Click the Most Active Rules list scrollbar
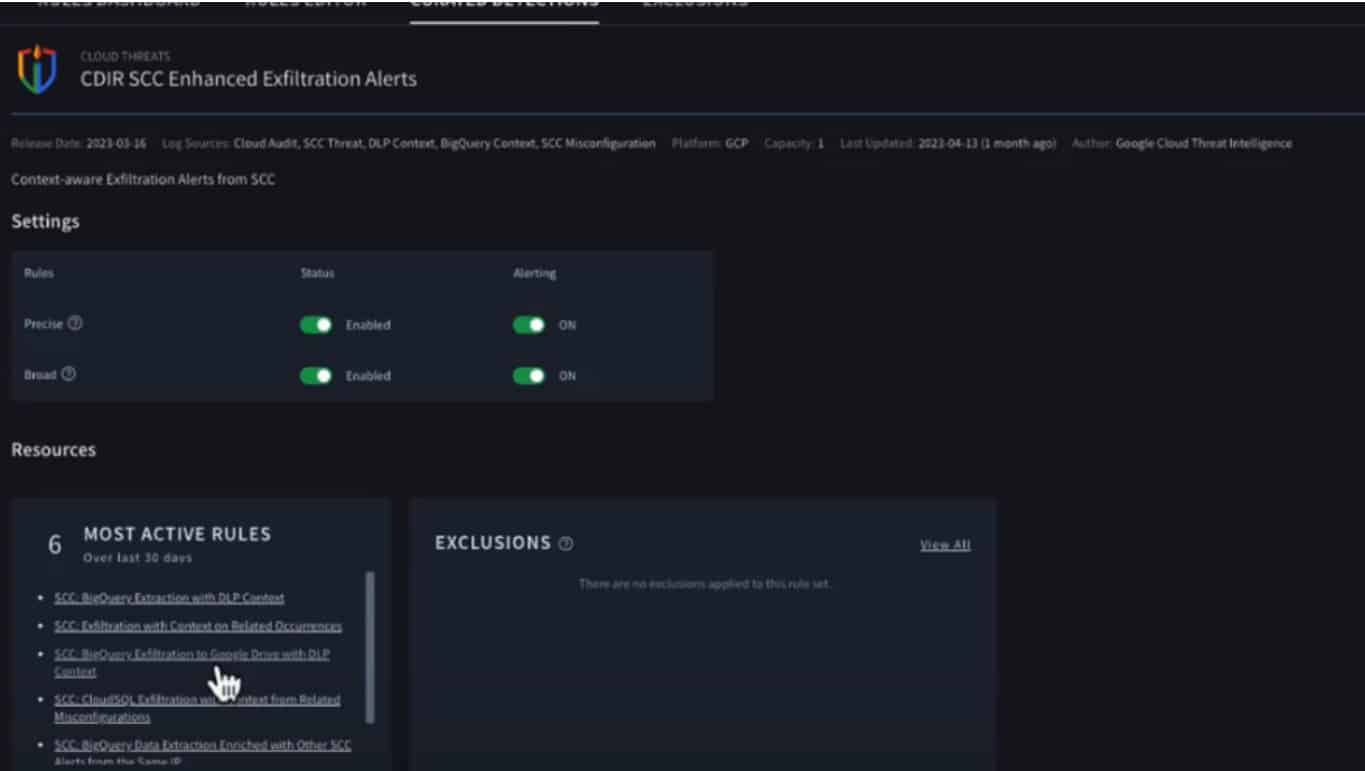 pyautogui.click(x=370, y=647)
